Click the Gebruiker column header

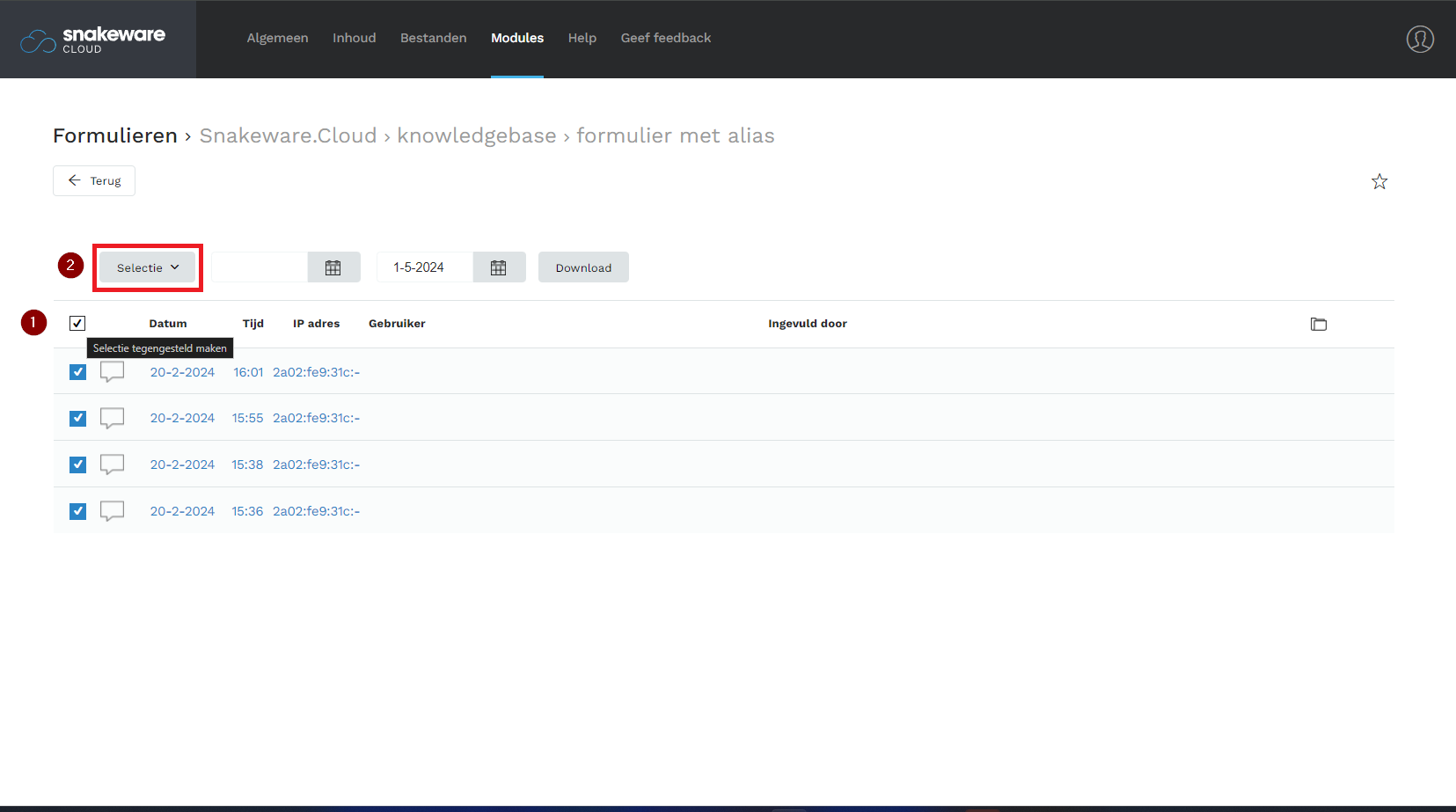[x=397, y=324]
